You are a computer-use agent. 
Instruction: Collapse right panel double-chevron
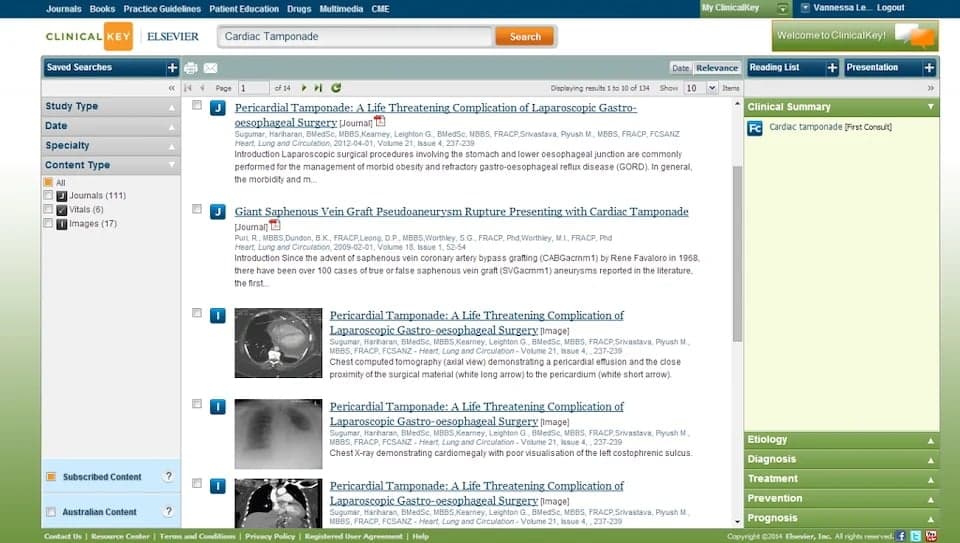[x=931, y=88]
